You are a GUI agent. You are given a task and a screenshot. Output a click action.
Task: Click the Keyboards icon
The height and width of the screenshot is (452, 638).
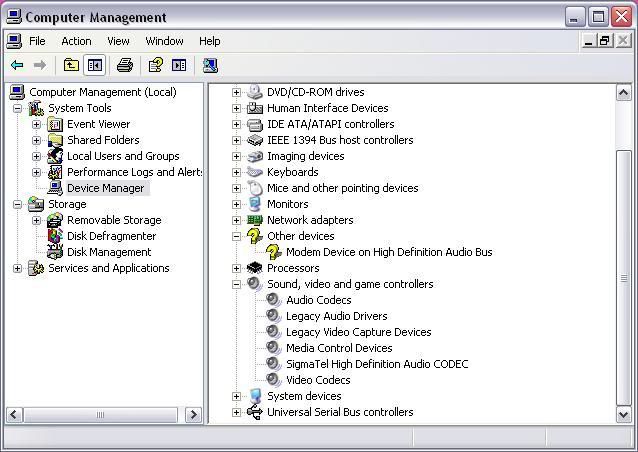pyautogui.click(x=255, y=172)
